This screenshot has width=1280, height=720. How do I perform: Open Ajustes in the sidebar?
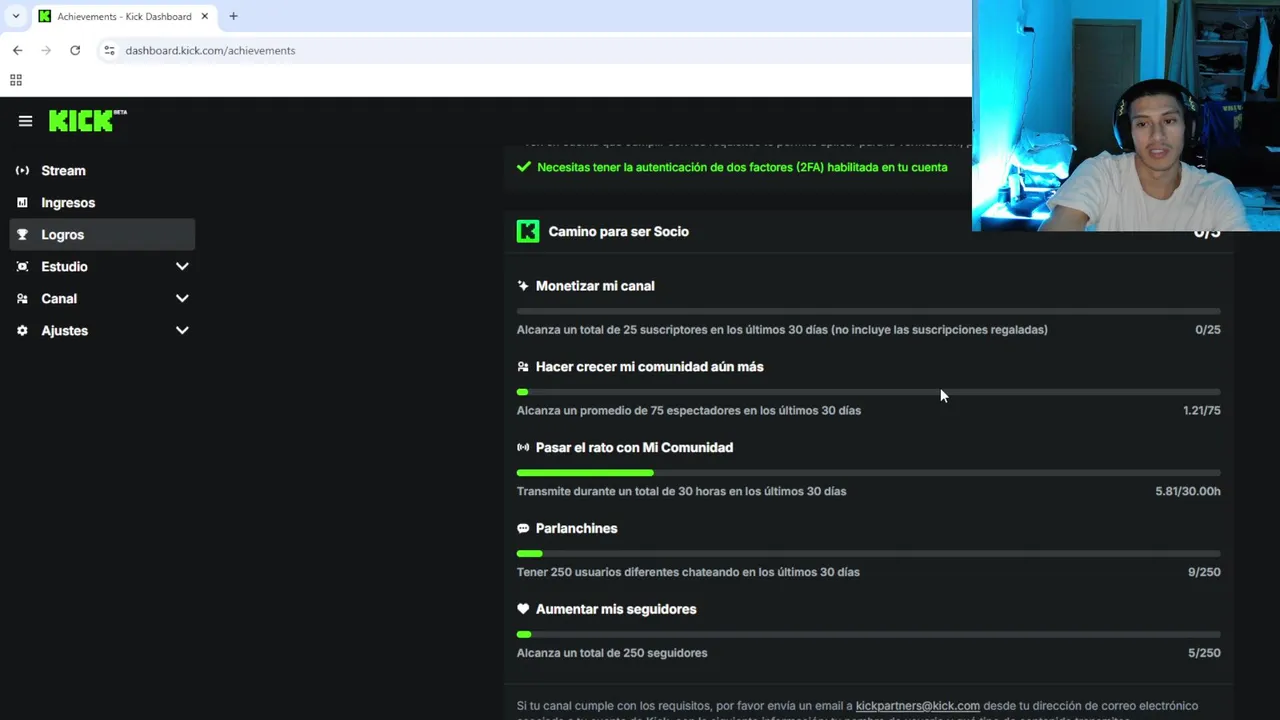(102, 330)
